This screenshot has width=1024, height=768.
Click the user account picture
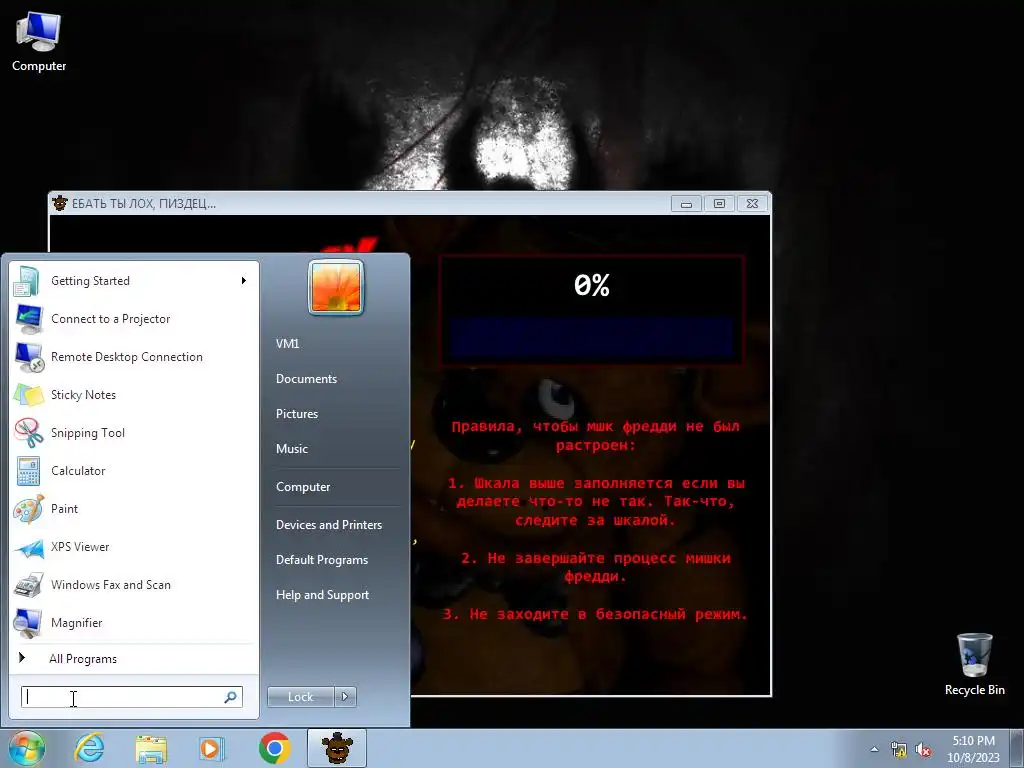click(x=336, y=287)
